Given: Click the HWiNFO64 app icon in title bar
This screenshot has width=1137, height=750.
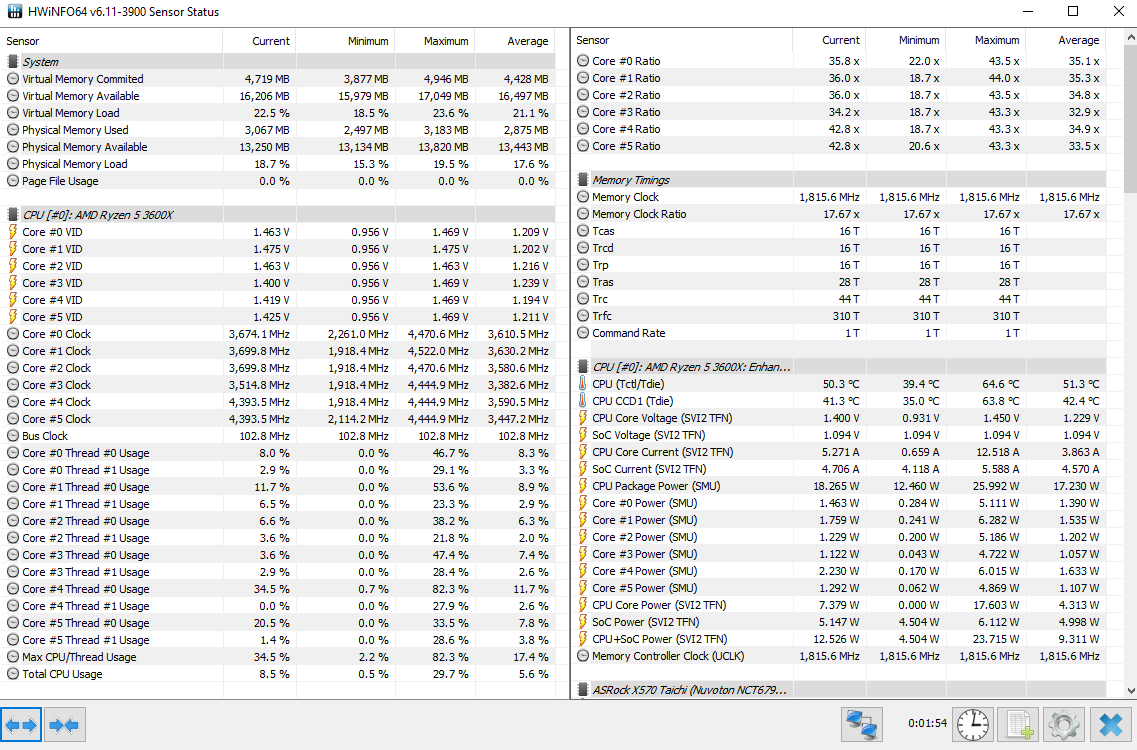Looking at the screenshot, I should point(15,11).
